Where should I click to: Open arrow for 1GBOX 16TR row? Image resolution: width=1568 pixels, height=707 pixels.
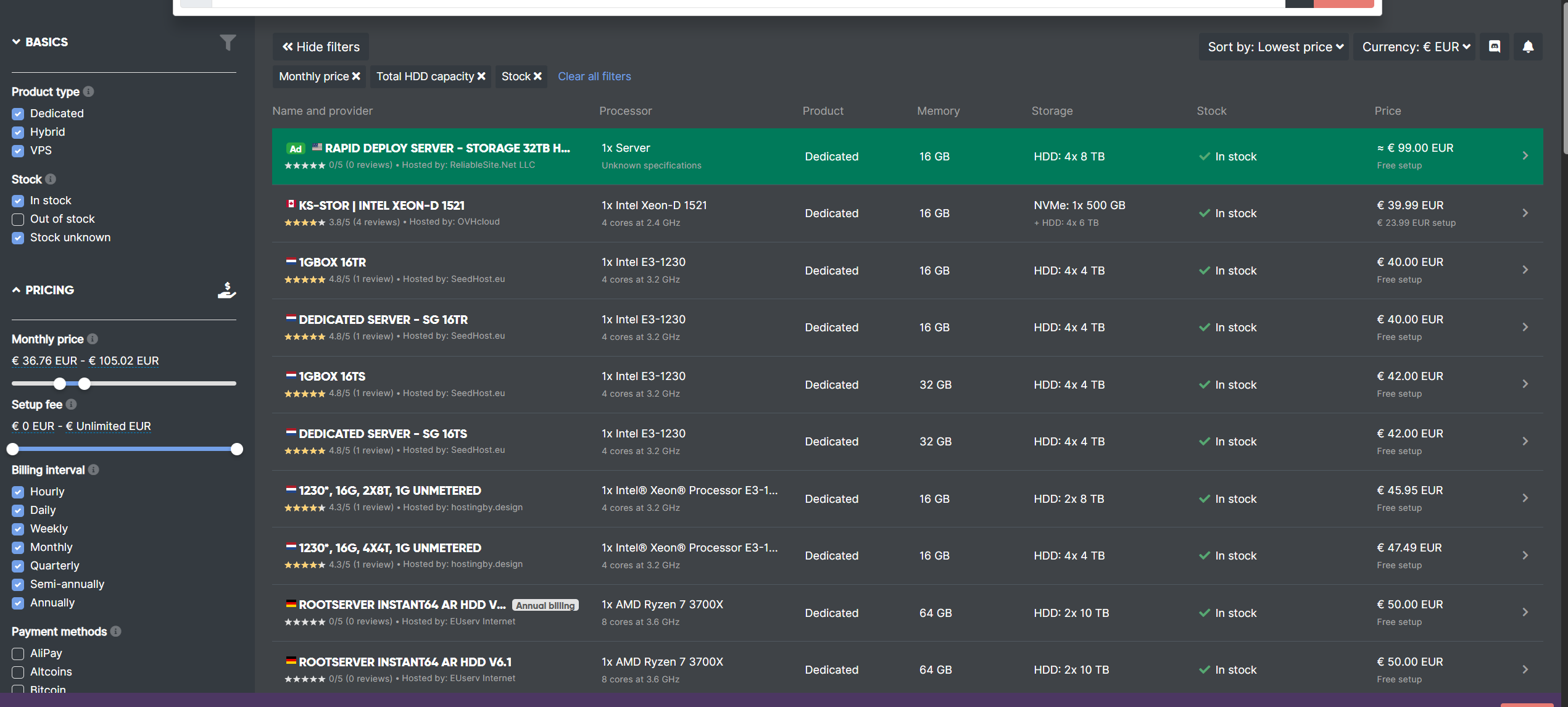point(1525,270)
